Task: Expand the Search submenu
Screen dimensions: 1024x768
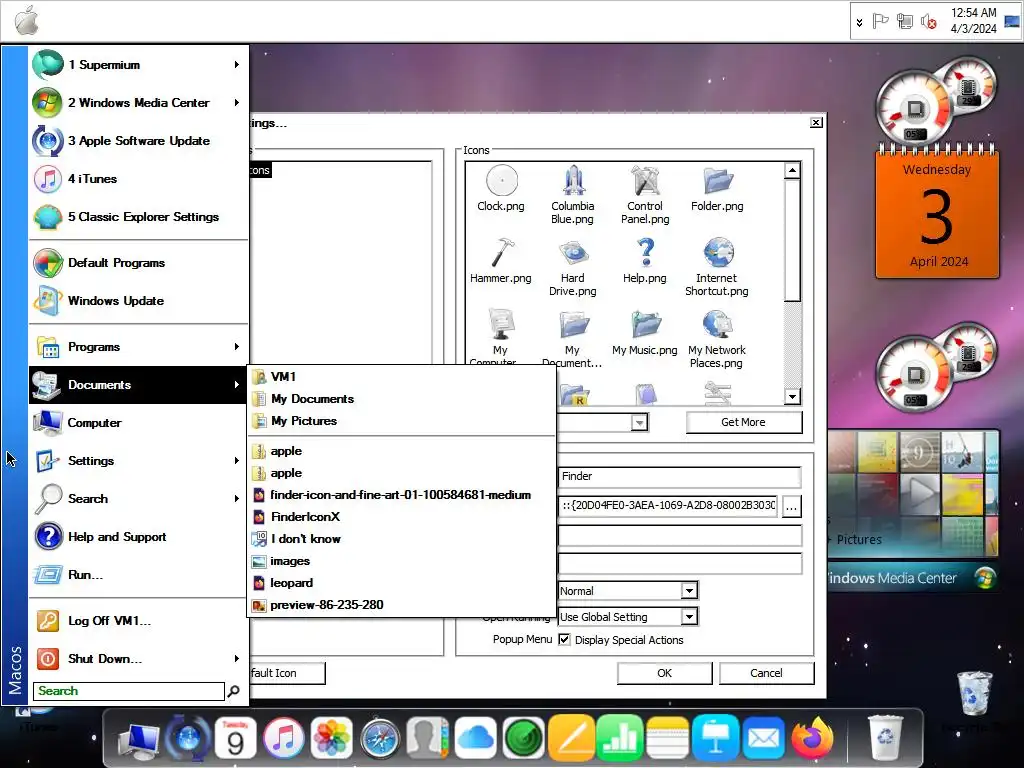Action: coord(138,499)
